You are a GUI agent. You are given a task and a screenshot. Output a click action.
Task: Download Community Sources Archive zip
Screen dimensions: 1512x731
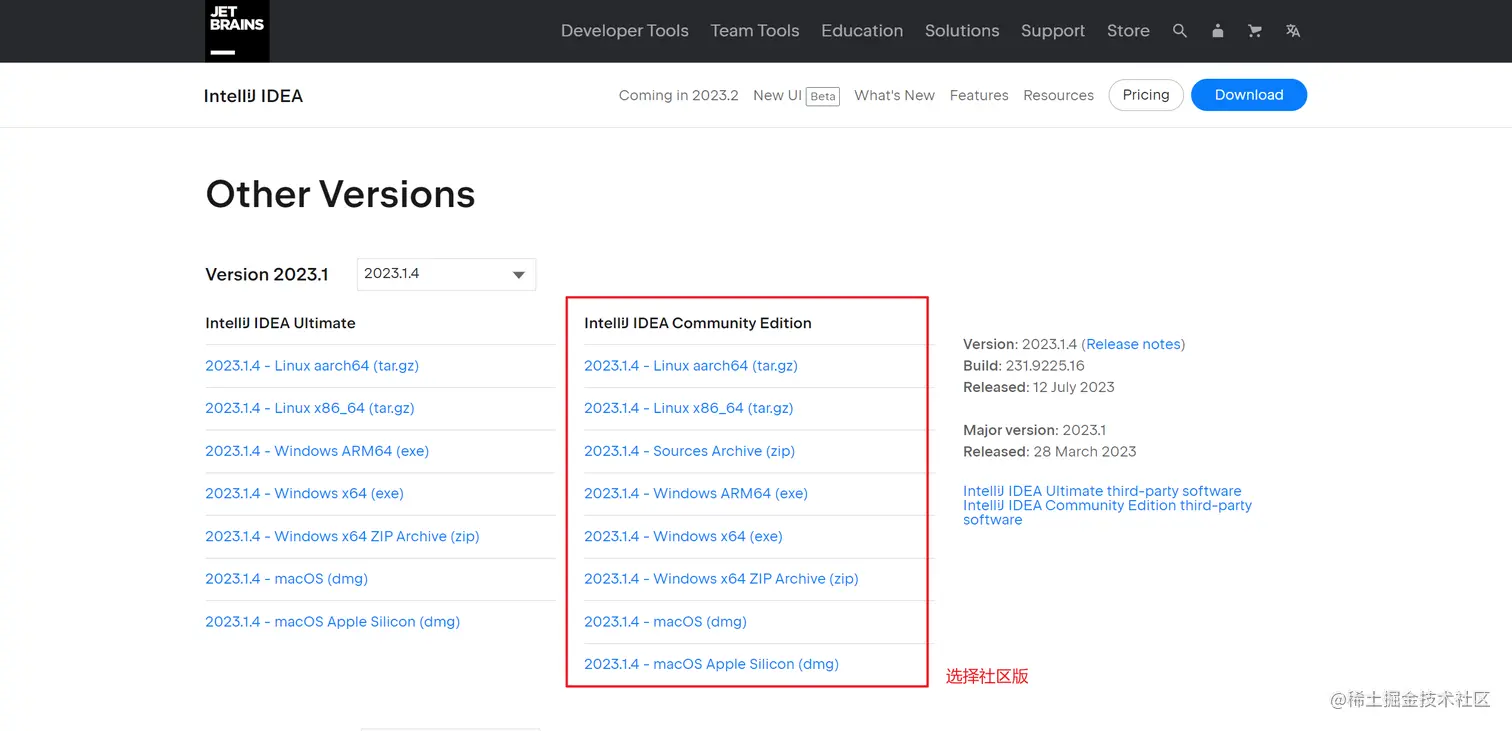pyautogui.click(x=690, y=451)
